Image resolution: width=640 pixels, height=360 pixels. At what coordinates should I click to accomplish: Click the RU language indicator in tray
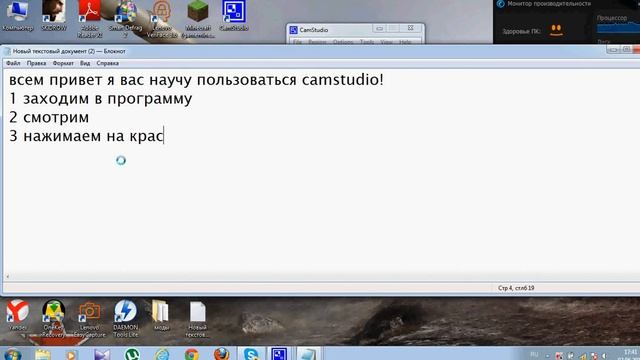tap(534, 354)
